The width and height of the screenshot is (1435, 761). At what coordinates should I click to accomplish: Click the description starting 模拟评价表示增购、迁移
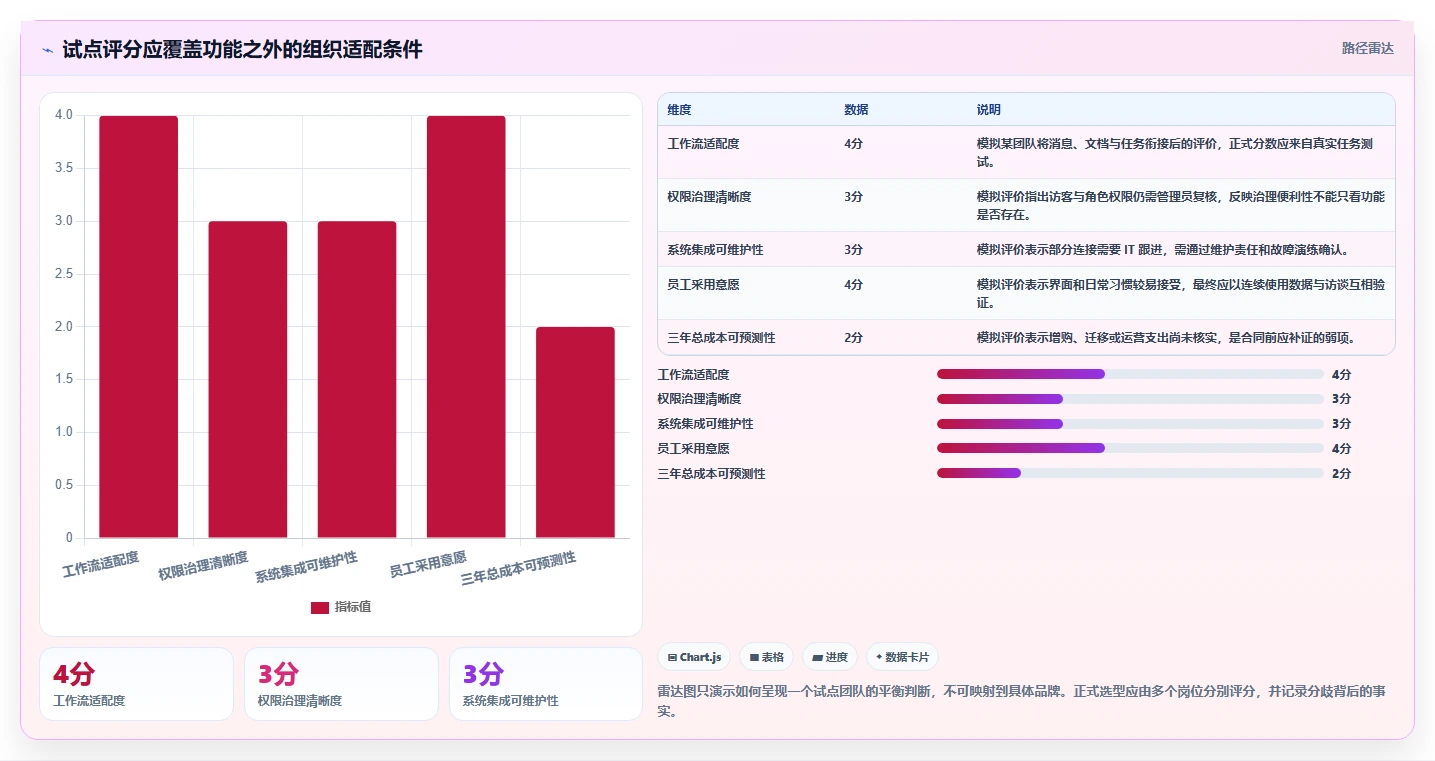[1166, 338]
